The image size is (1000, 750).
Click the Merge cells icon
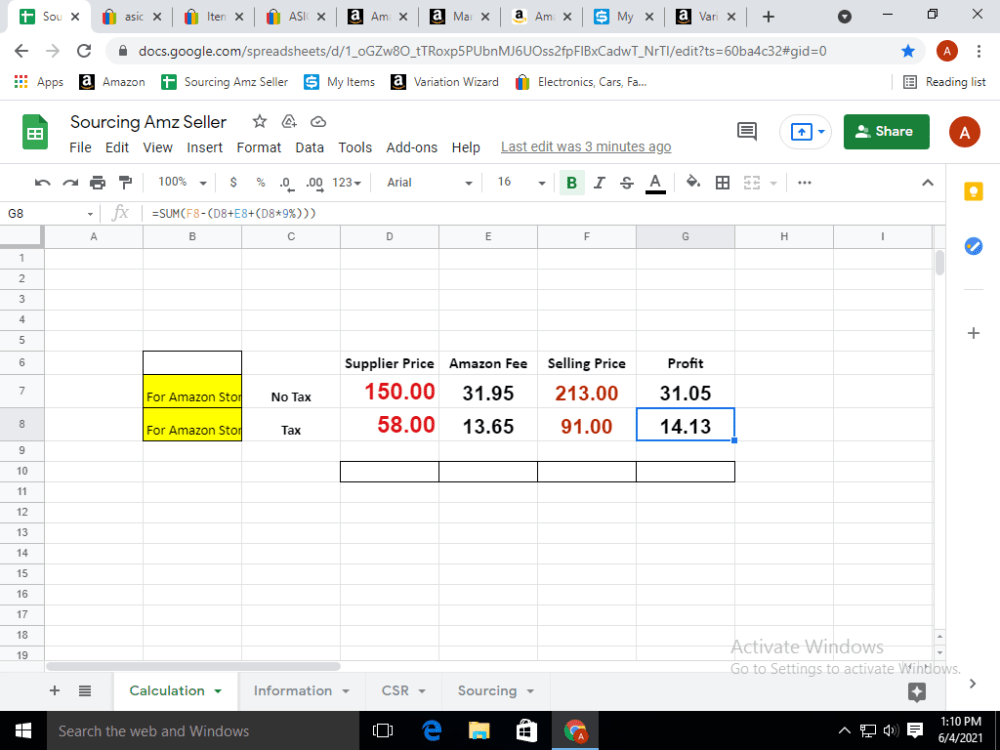coord(752,183)
